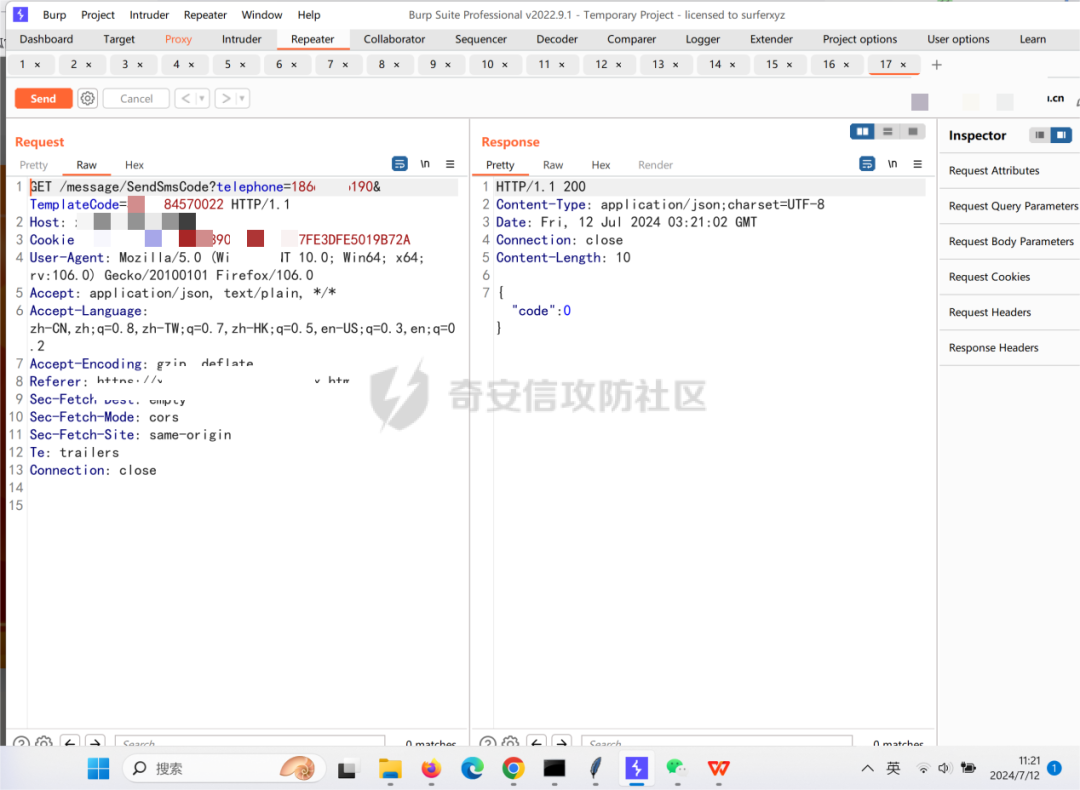Jump to previous match in Response search

(537, 743)
